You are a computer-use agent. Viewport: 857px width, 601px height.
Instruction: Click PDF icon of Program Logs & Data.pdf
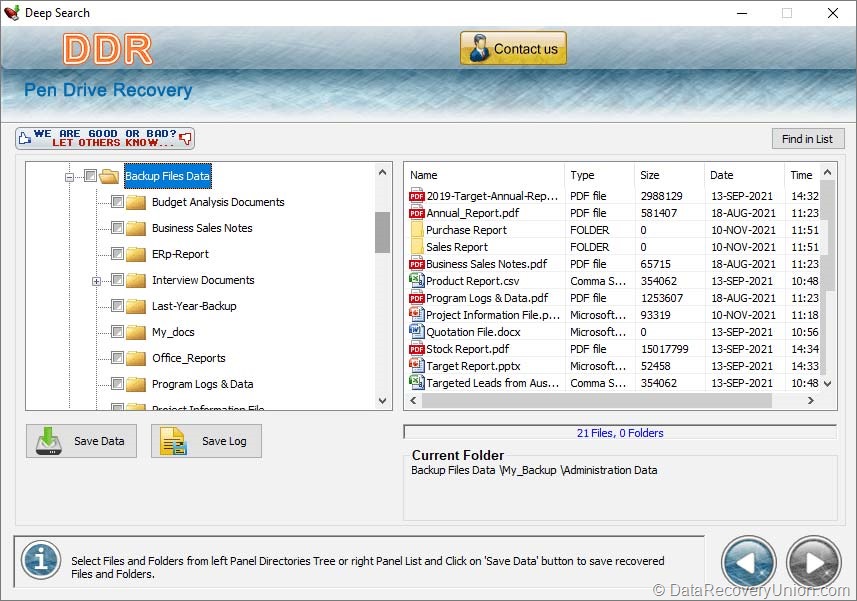[x=417, y=298]
